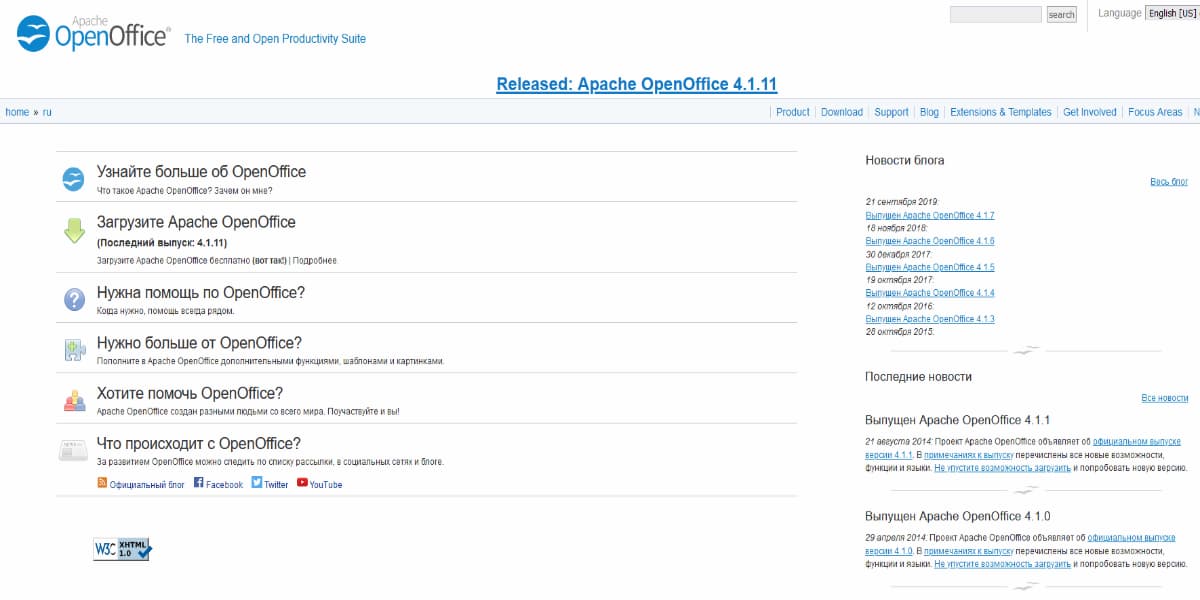
Task: Open the Extensions & Templates menu
Action: tap(1000, 111)
